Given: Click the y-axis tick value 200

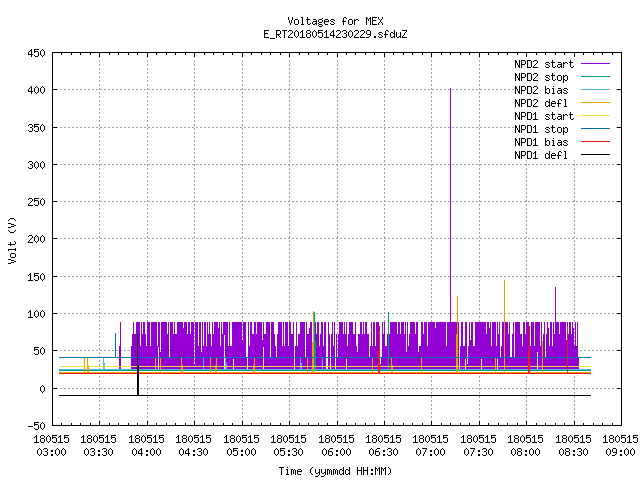Looking at the screenshot, I should click(x=36, y=240).
